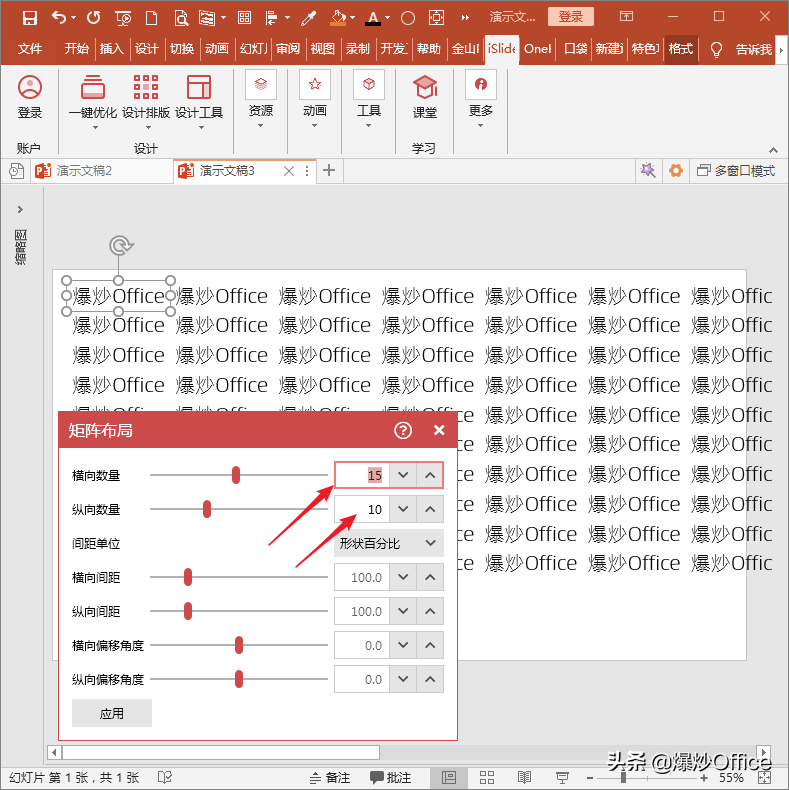
Task: Click the help question mark in 矩阵布局 dialog
Action: pyautogui.click(x=403, y=430)
